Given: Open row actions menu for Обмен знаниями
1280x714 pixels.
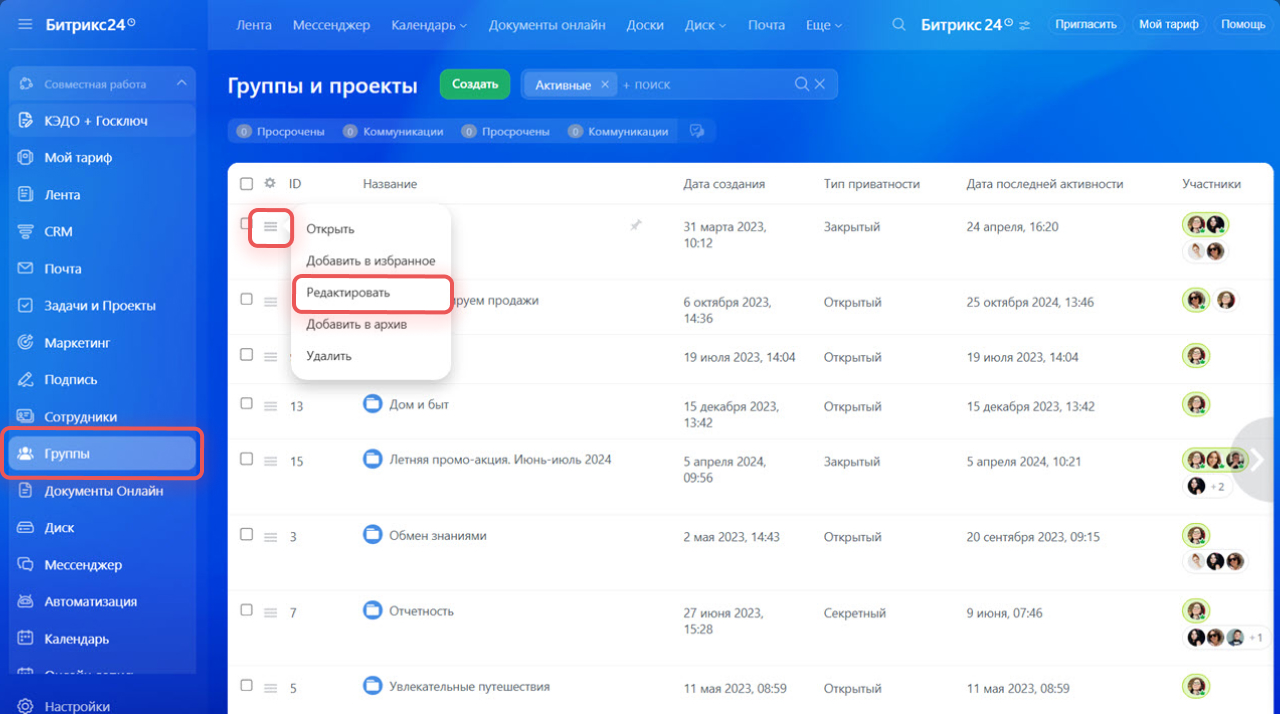Looking at the screenshot, I should click(270, 537).
